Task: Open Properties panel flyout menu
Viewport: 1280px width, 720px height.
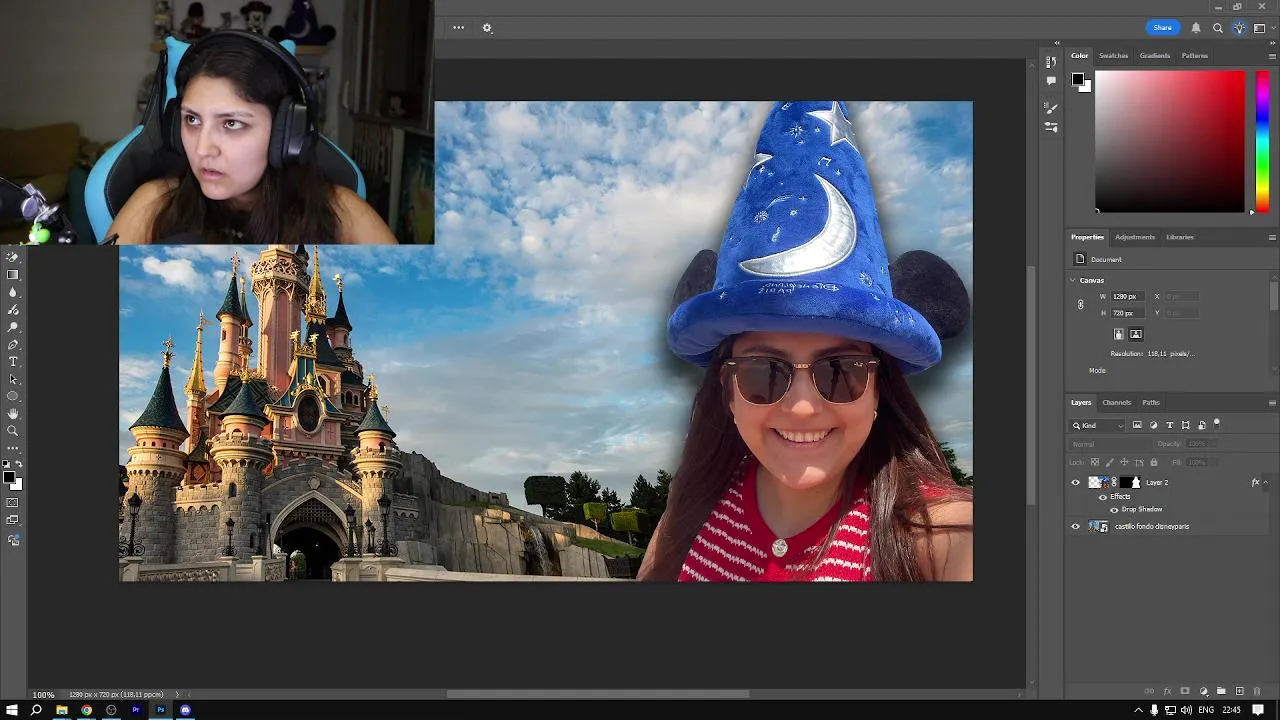Action: (x=1272, y=237)
